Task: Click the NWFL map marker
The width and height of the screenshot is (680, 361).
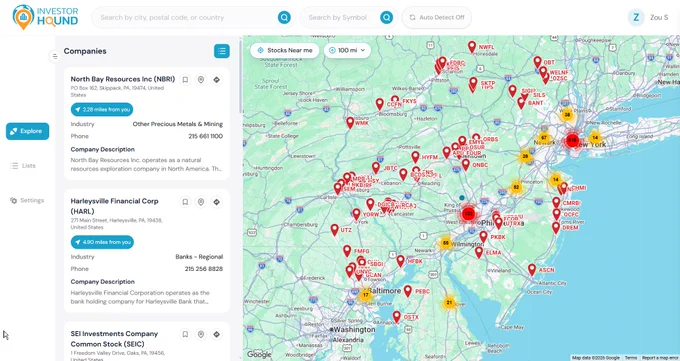Action: tap(472, 46)
